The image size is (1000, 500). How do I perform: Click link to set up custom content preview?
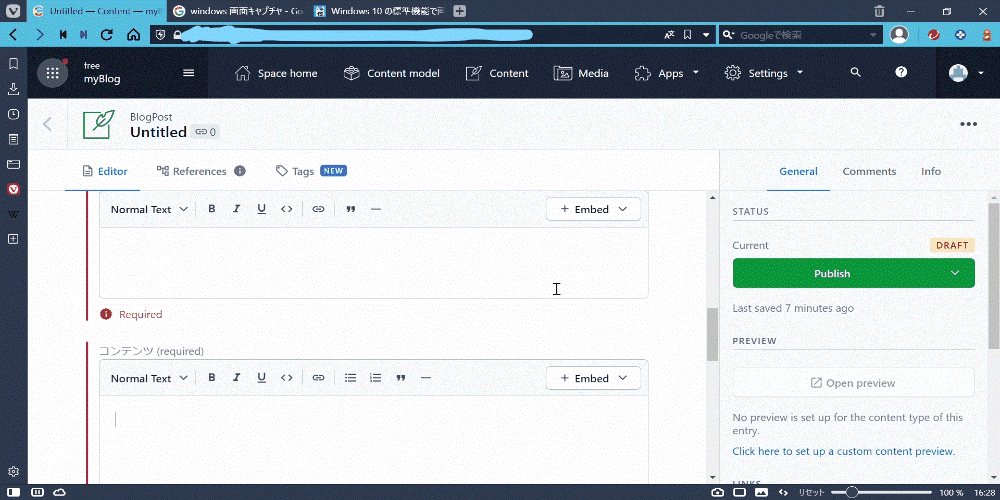[844, 452]
